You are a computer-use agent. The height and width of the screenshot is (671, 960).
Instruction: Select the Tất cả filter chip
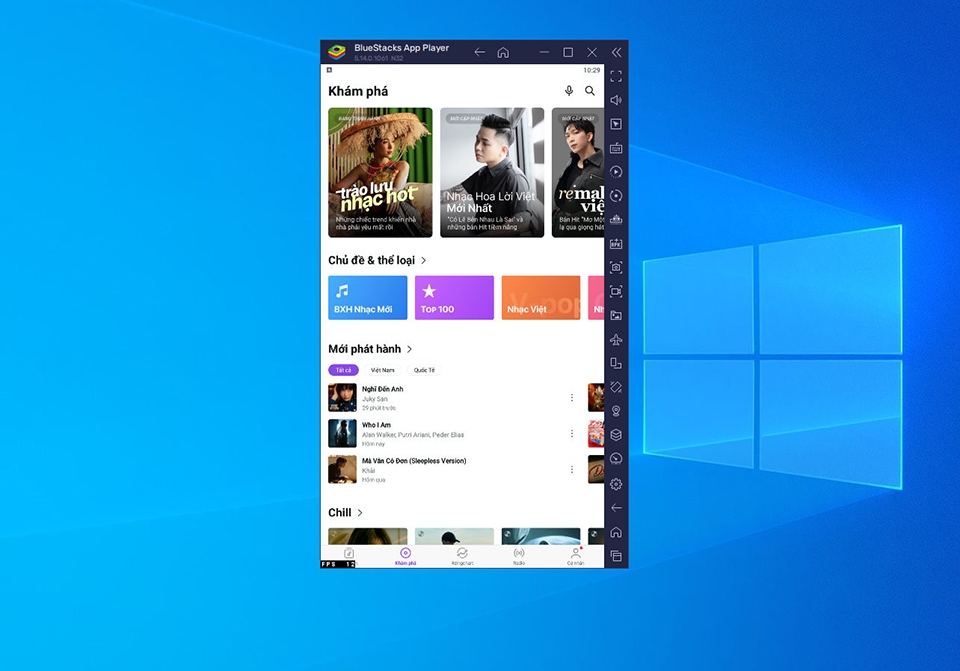[343, 370]
